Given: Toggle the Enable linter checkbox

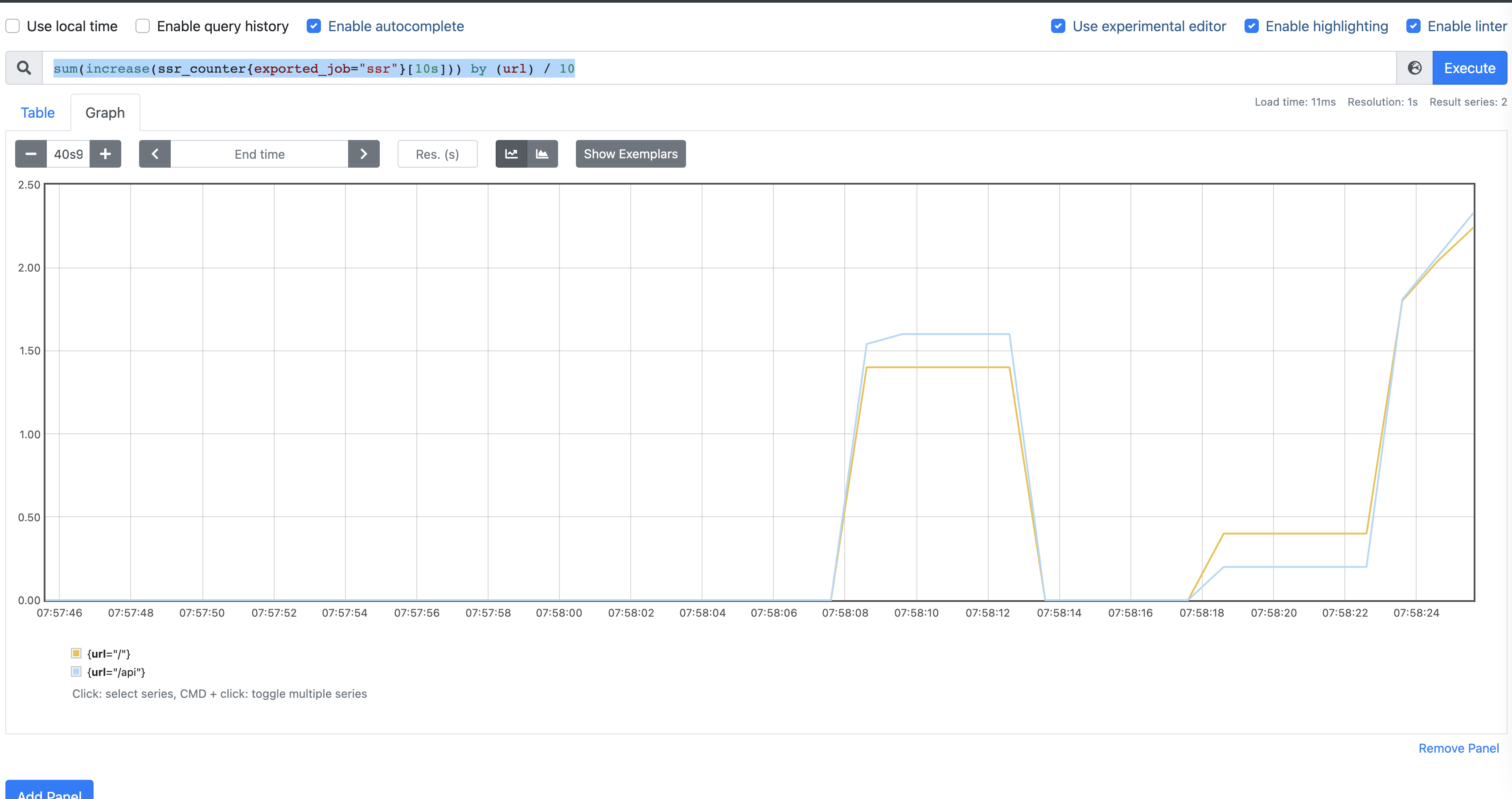Looking at the screenshot, I should point(1413,26).
